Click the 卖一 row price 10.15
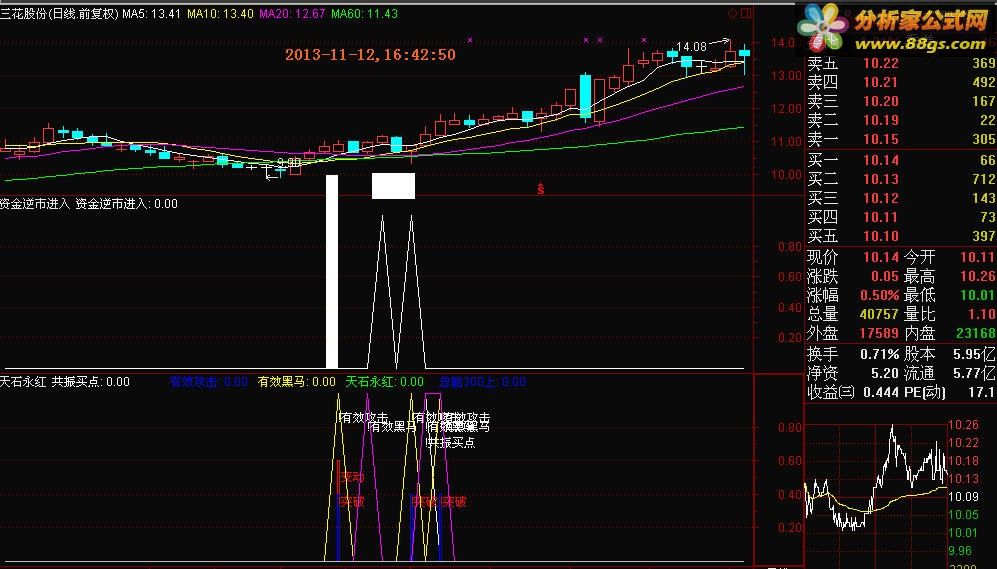The height and width of the screenshot is (569, 997). (881, 139)
